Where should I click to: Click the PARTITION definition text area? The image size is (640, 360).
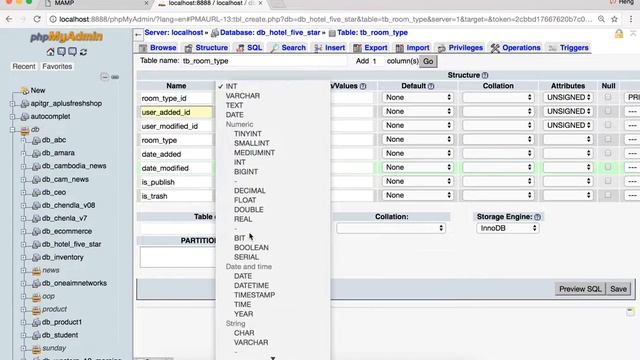click(x=178, y=257)
